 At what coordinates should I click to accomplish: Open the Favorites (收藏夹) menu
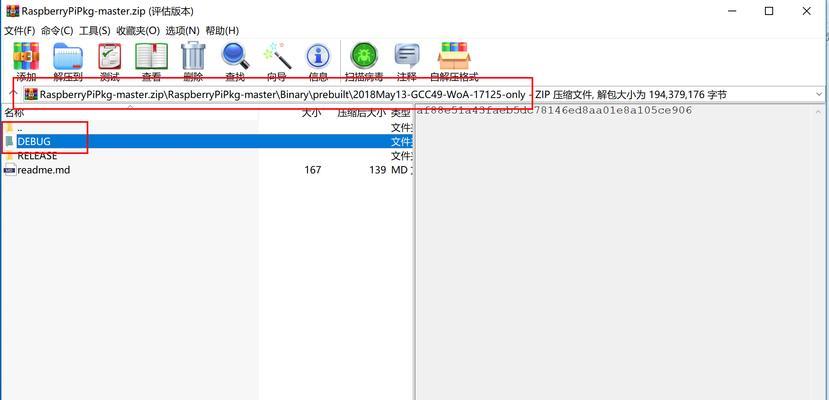click(138, 31)
